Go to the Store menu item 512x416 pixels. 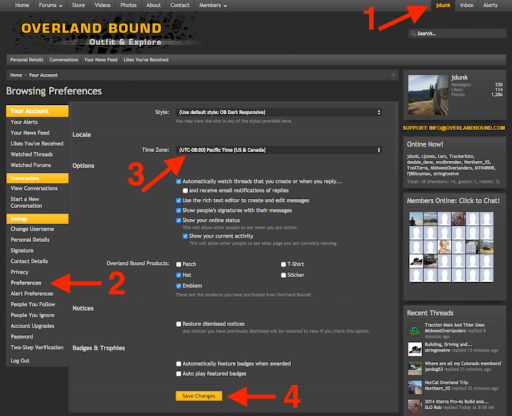coord(78,5)
